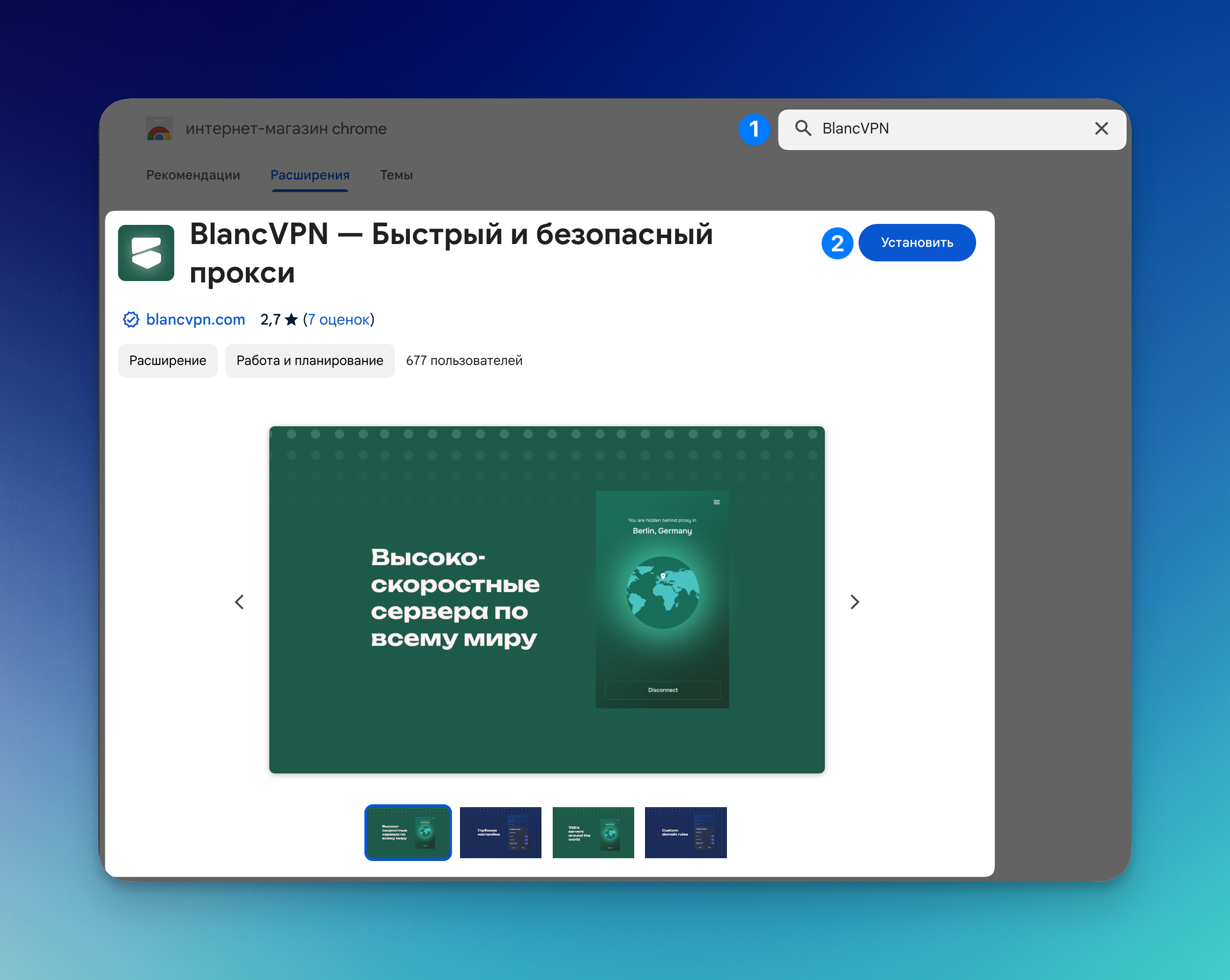Clear the BlancVPN search with the X icon
This screenshot has width=1230, height=980.
[x=1101, y=128]
